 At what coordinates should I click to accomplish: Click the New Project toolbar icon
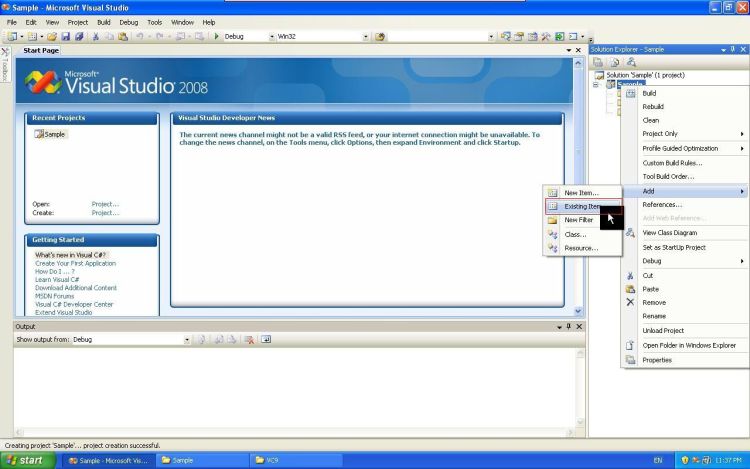point(12,36)
